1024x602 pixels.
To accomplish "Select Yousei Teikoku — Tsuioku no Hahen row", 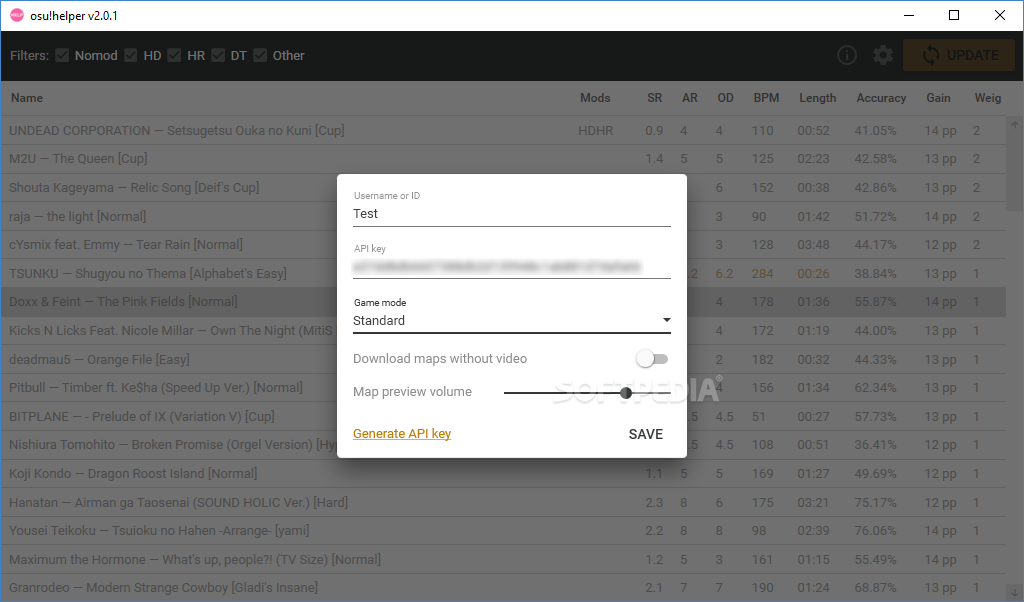I will tap(503, 531).
